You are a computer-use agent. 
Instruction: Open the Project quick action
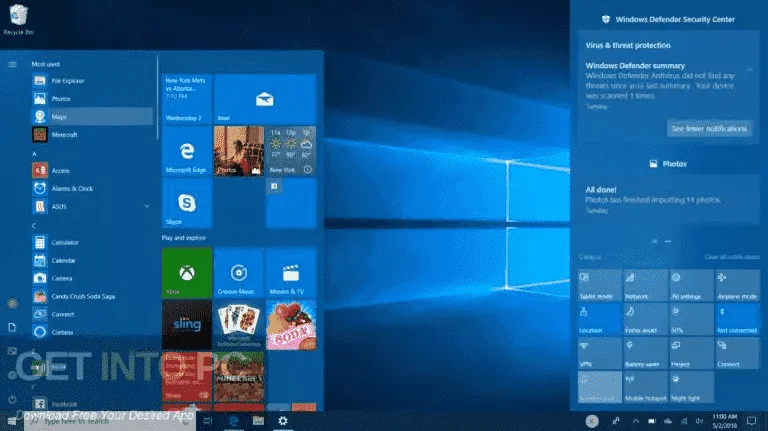pos(691,353)
